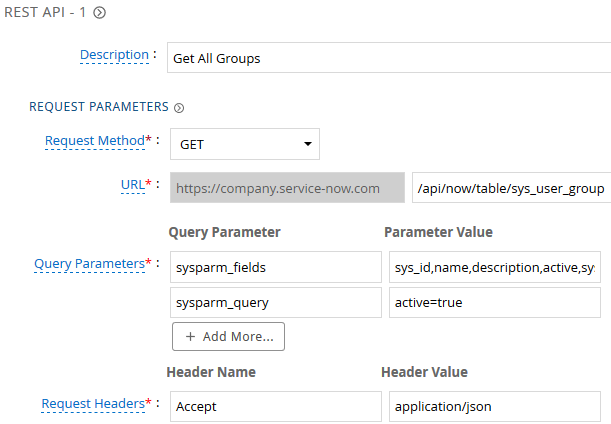Click the disabled base URL field
Viewport: 611px width, 424px height.
point(287,188)
